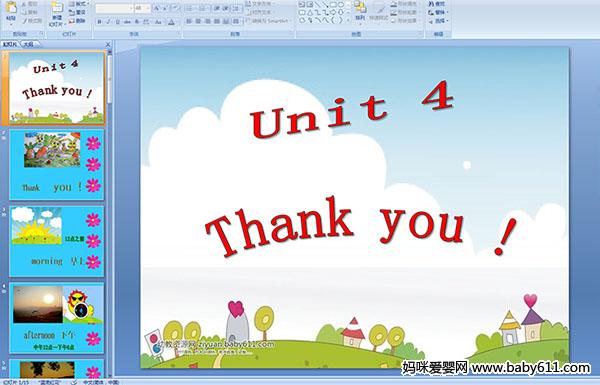Insert a New Slide using the ribbon button
The width and height of the screenshot is (600, 385).
tap(57, 13)
